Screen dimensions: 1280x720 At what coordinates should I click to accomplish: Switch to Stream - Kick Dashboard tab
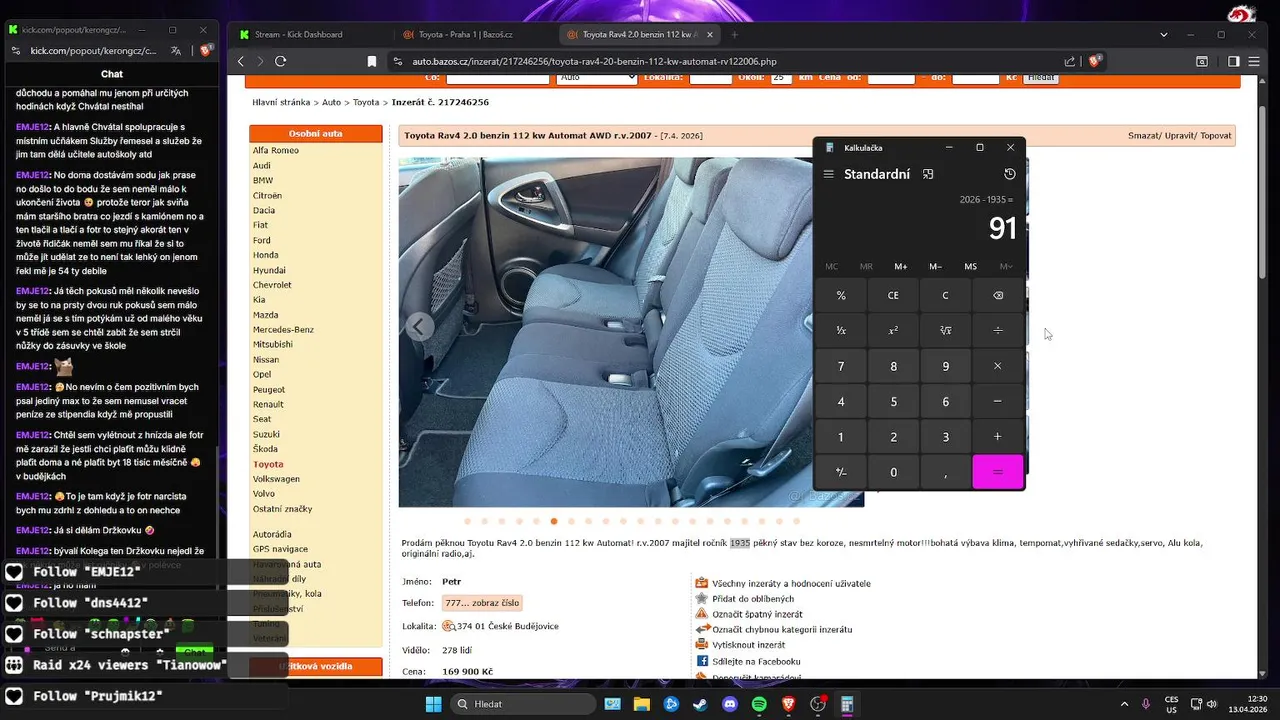(312, 34)
